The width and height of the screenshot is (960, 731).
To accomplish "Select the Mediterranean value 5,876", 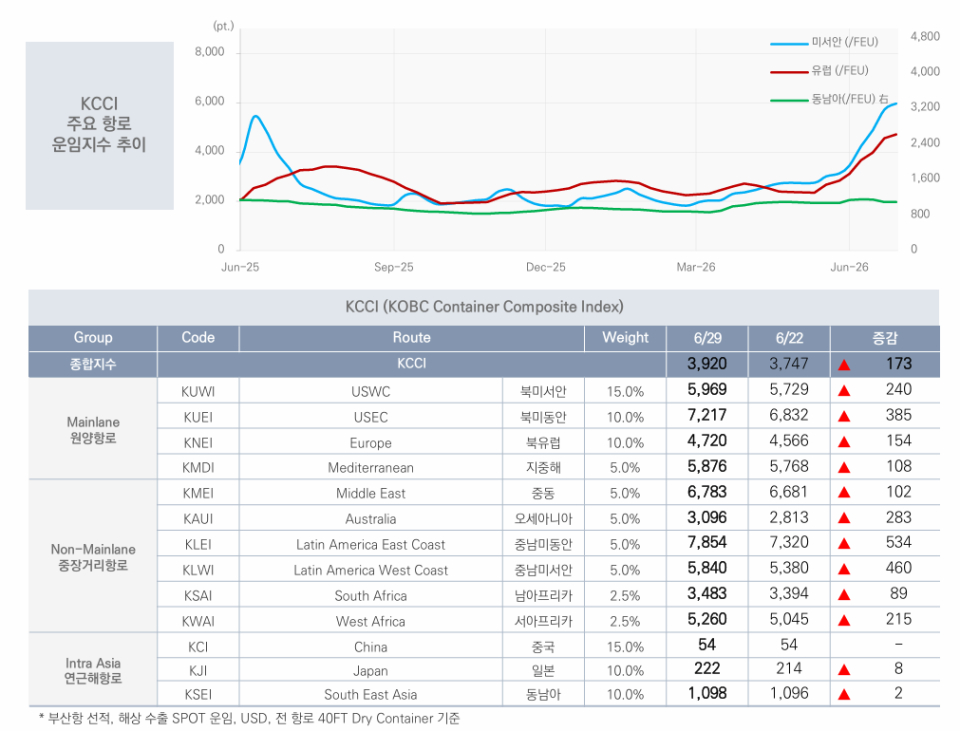I will tap(707, 467).
